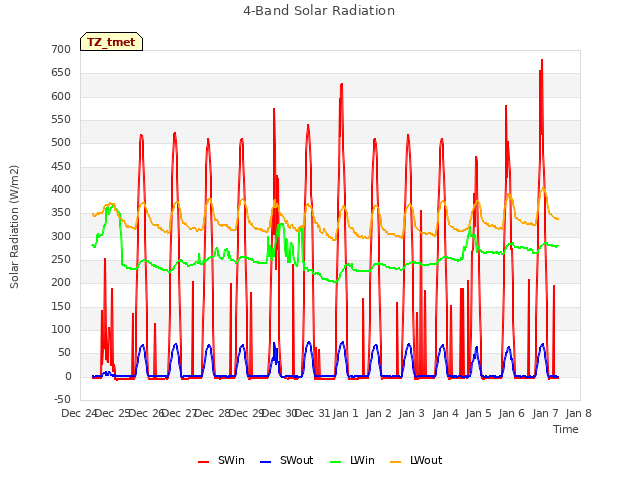This screenshot has height=480, width=640.
Task: Click the Solar Radiation (W/m2) axis title
Action: pyautogui.click(x=14, y=227)
